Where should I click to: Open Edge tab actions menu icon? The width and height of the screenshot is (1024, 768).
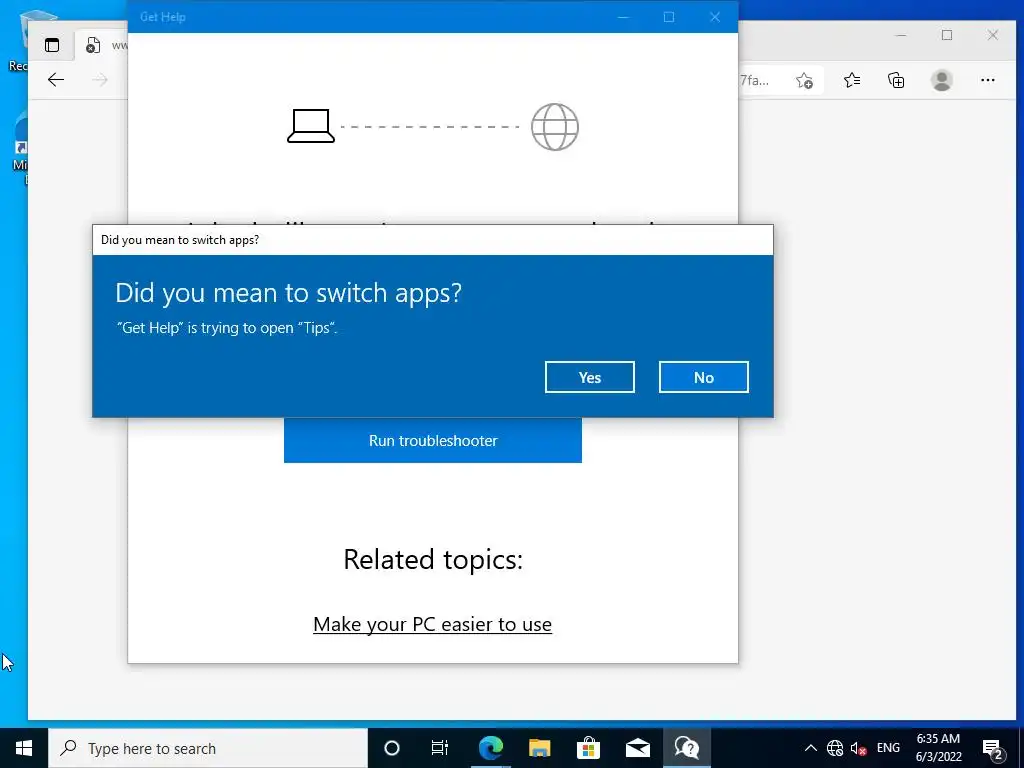[52, 45]
